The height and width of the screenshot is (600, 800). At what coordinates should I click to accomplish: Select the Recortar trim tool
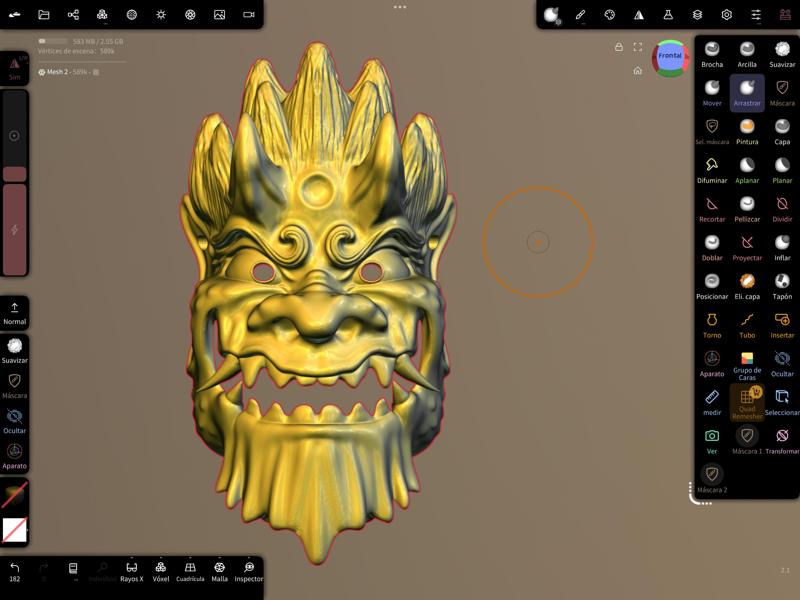click(x=712, y=210)
